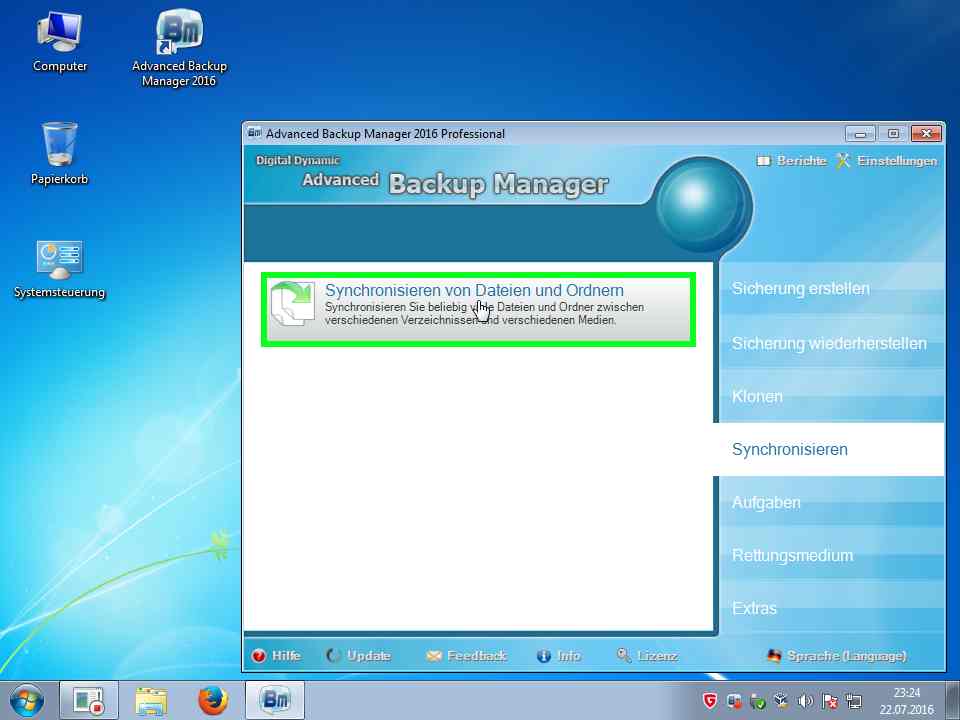Open taskbar clock showing 23:24
The width and height of the screenshot is (960, 720).
tap(906, 701)
